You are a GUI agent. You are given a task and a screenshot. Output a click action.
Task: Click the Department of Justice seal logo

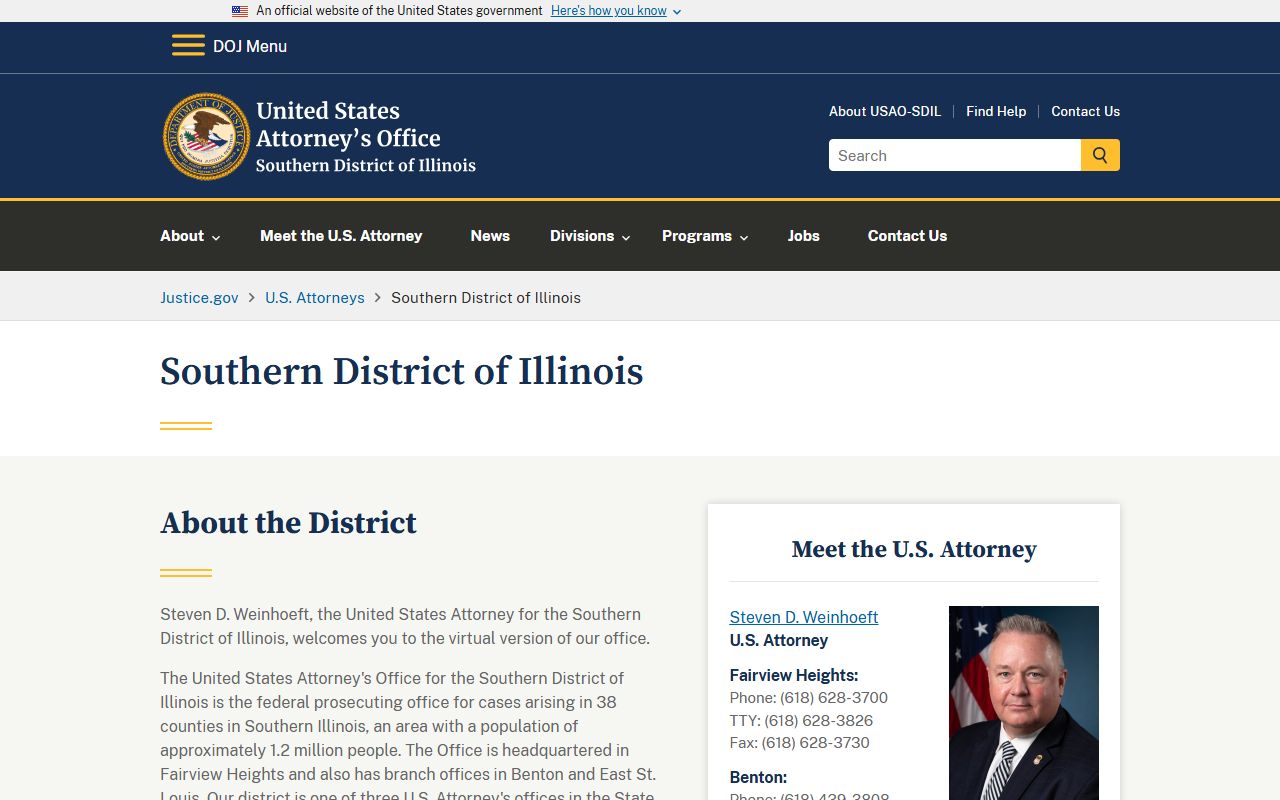(207, 137)
